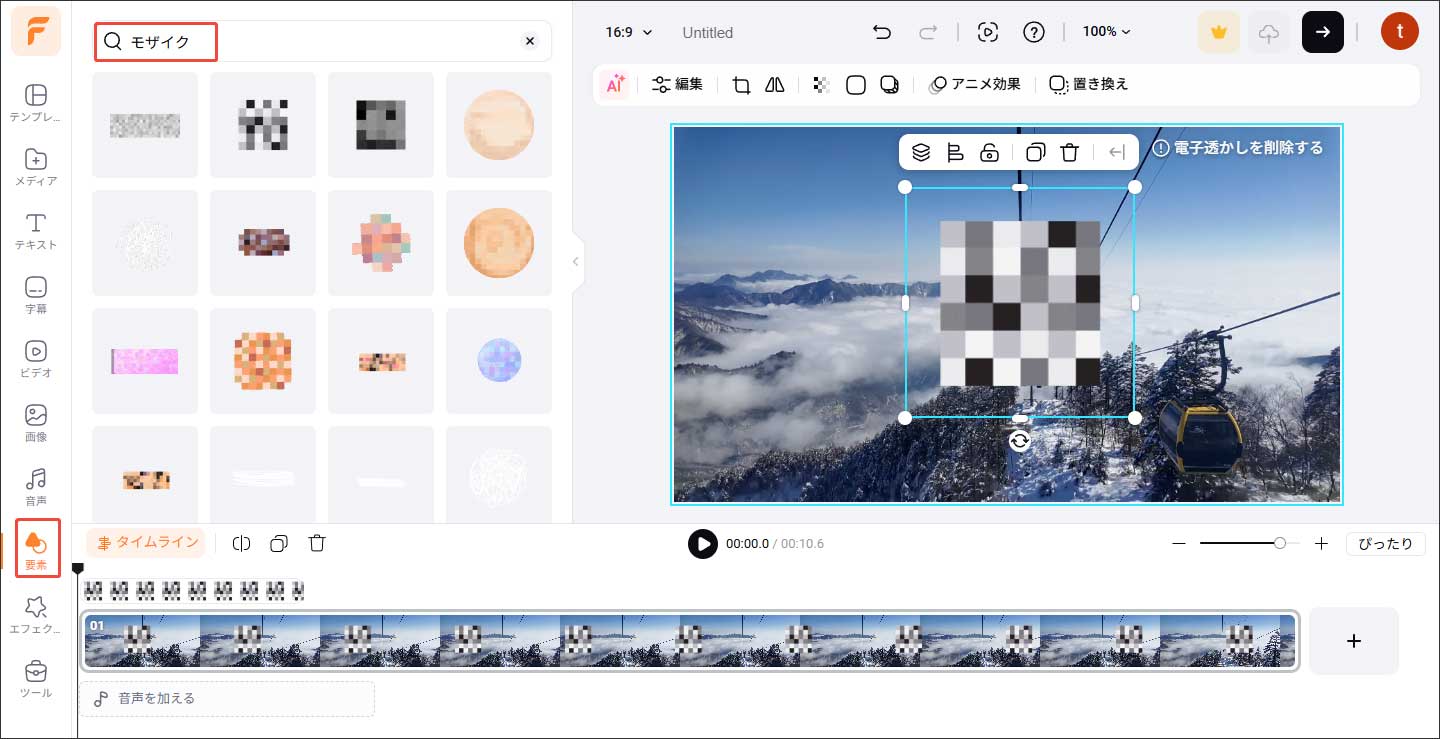Select the pastel multicolor pixel blob thumbnail
Screen dimensions: 1440x739
[x=381, y=243]
